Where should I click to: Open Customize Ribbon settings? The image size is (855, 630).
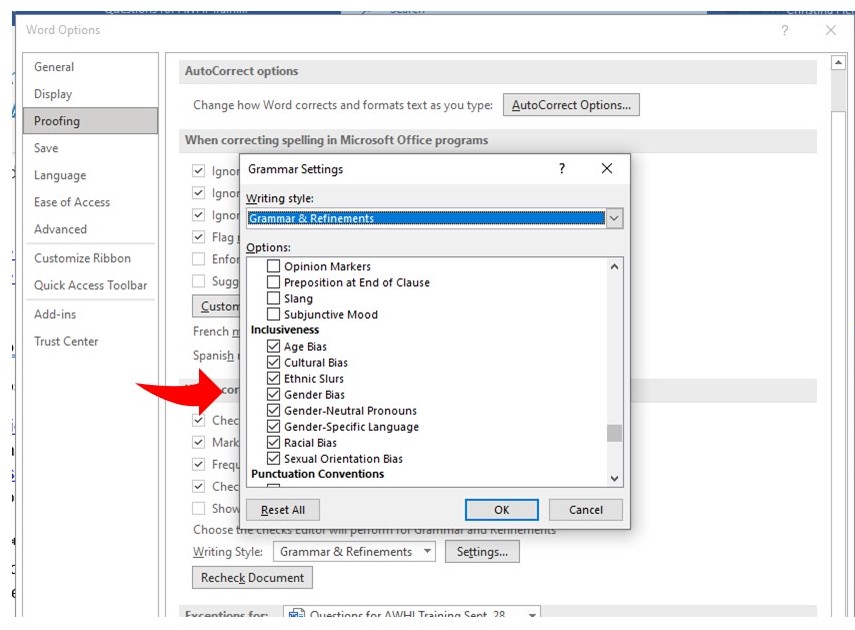[91, 258]
